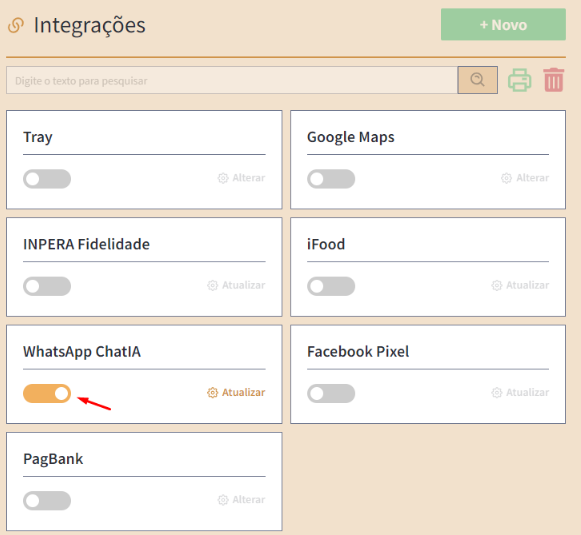Click the green printer icon
Screen dimensions: 581x535
tap(519, 80)
